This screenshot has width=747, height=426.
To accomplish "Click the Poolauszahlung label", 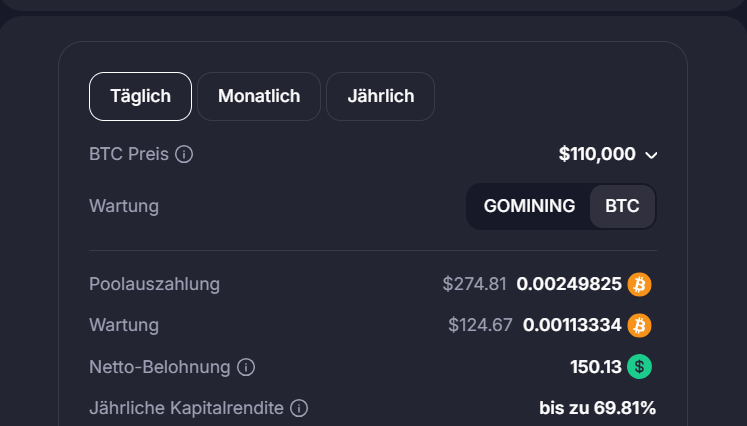I will point(154,284).
